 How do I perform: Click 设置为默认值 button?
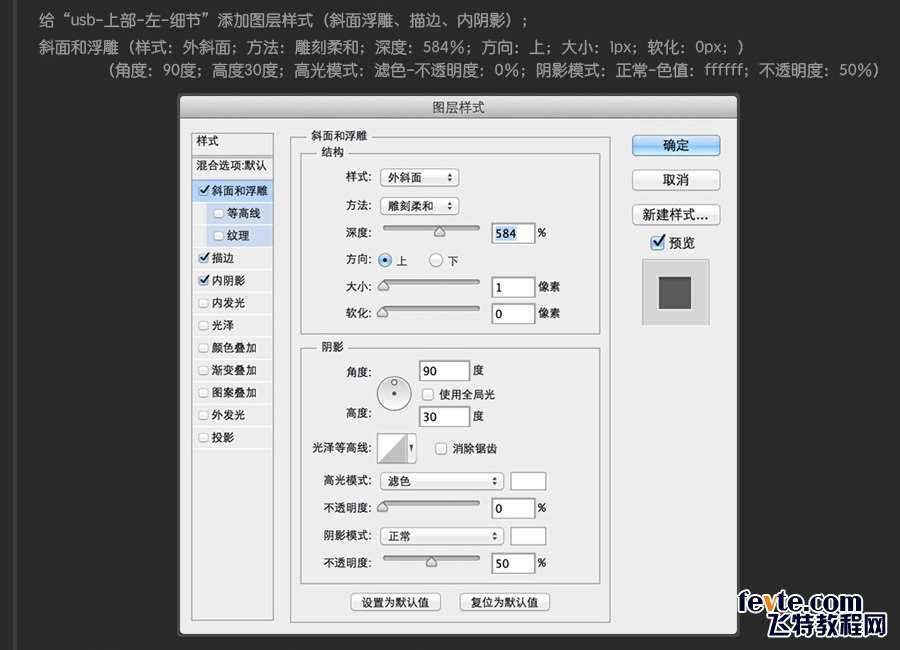pyautogui.click(x=395, y=602)
